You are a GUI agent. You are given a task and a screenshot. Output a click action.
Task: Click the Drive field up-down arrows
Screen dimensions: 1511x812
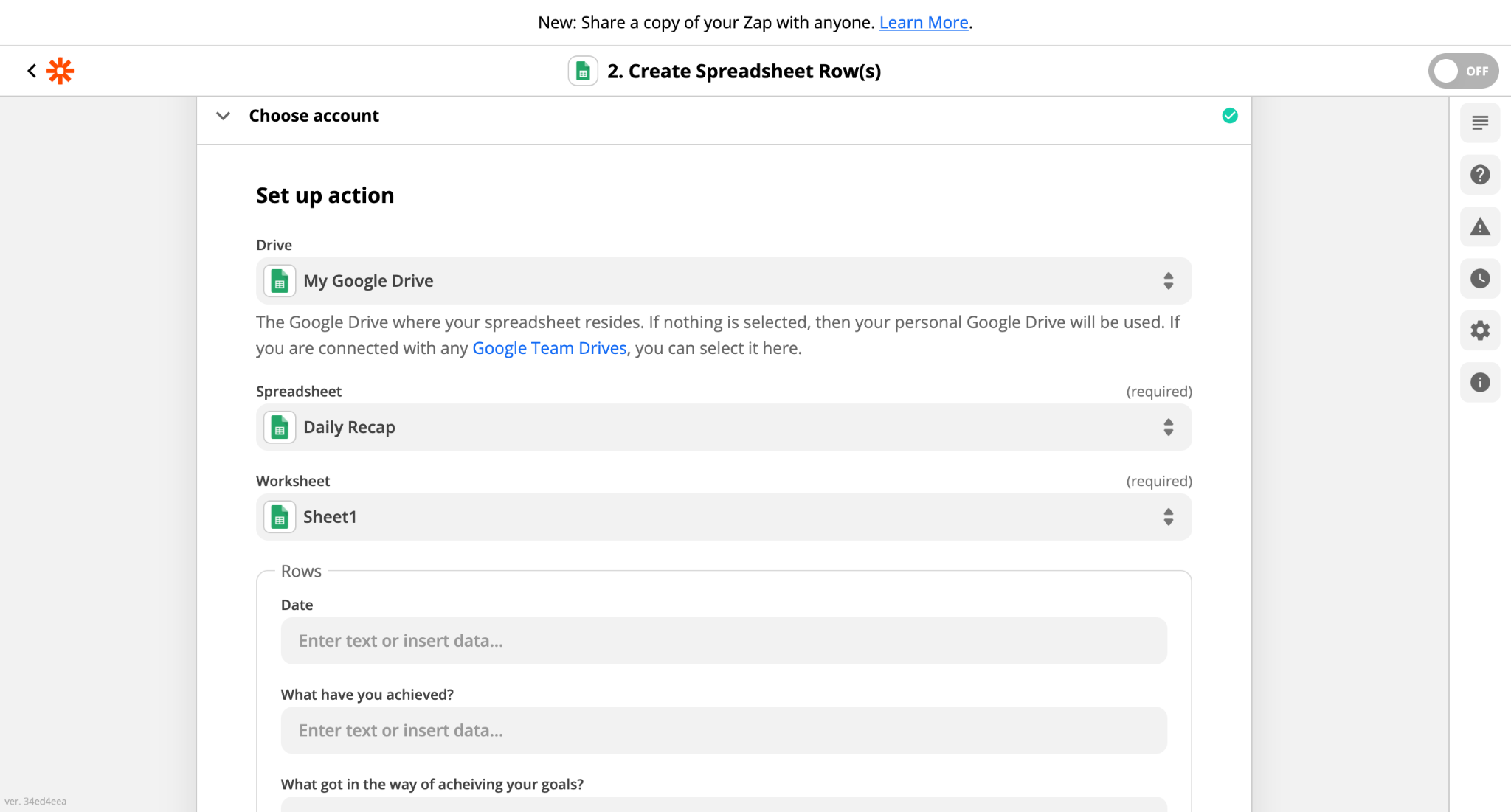(1169, 281)
